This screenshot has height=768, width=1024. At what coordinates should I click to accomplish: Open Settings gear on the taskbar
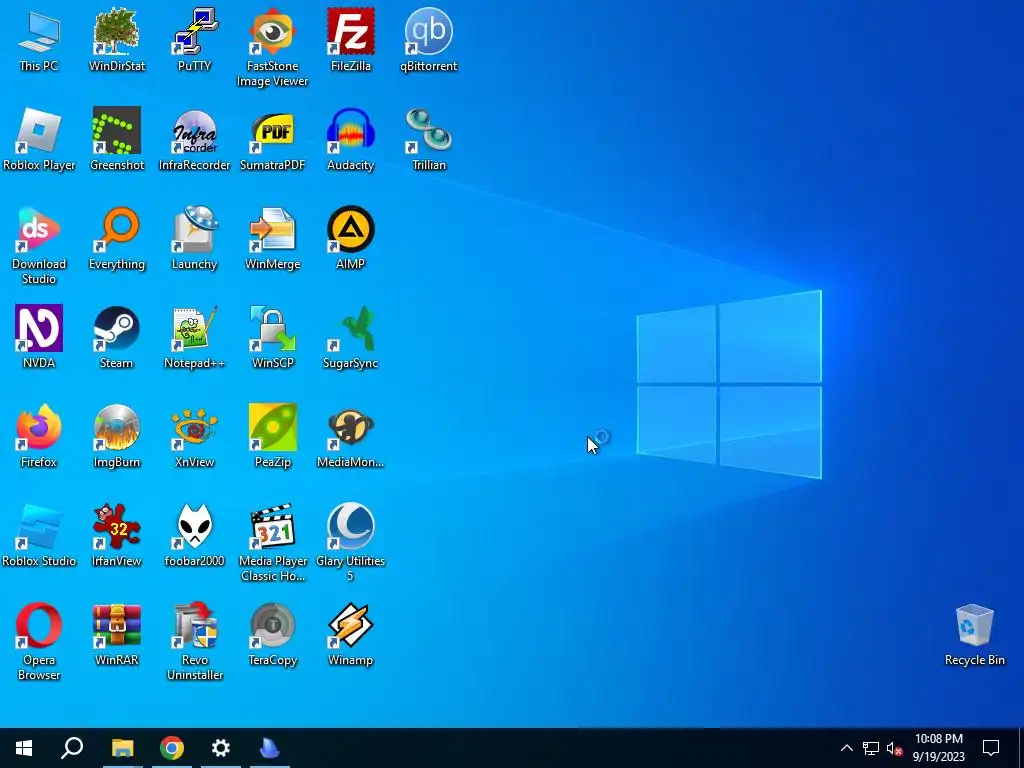coord(221,748)
